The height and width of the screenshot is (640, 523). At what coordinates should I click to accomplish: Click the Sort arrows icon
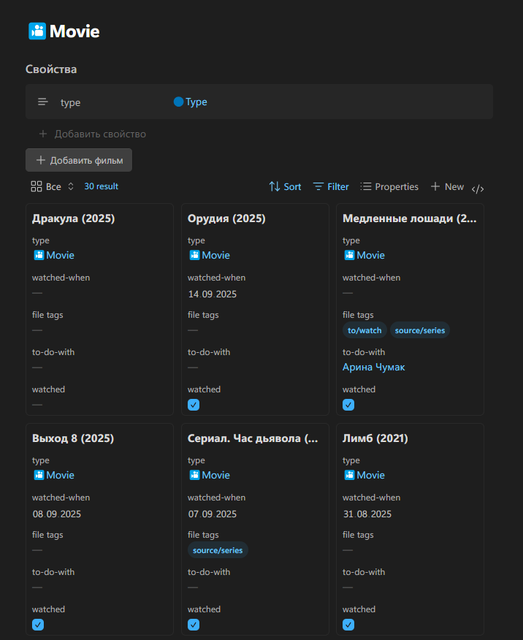pyautogui.click(x=274, y=187)
